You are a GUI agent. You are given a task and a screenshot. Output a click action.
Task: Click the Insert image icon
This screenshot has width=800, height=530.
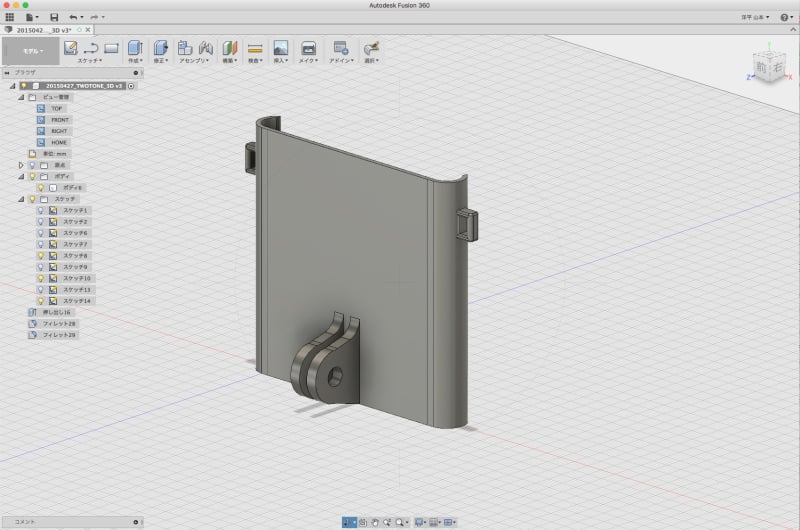click(x=281, y=48)
